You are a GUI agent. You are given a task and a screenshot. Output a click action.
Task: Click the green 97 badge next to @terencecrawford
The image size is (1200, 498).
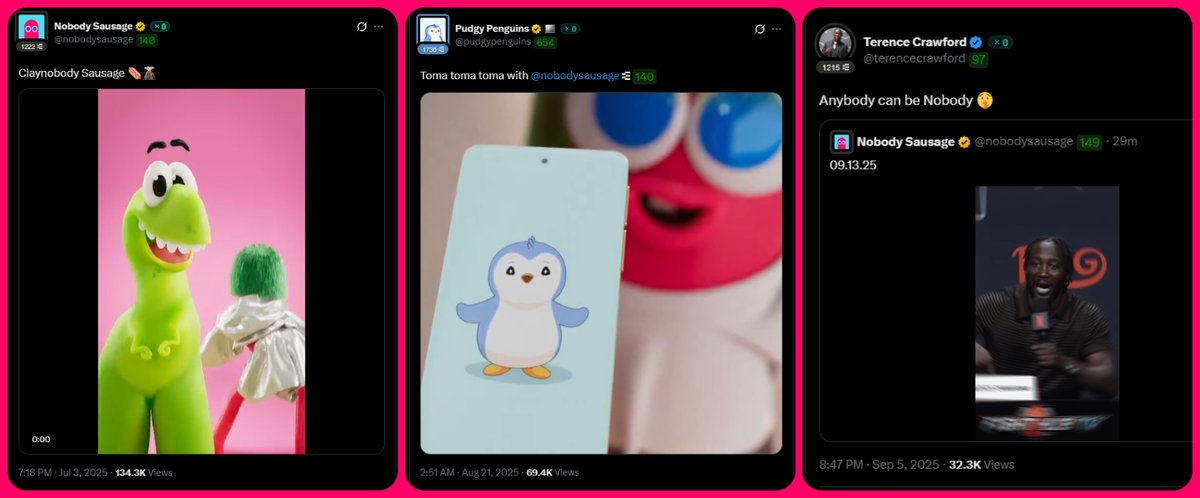coord(979,59)
